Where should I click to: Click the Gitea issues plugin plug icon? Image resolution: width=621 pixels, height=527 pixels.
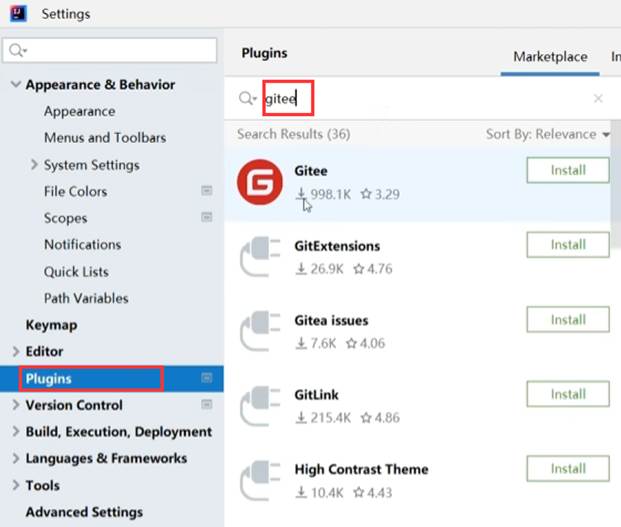260,331
